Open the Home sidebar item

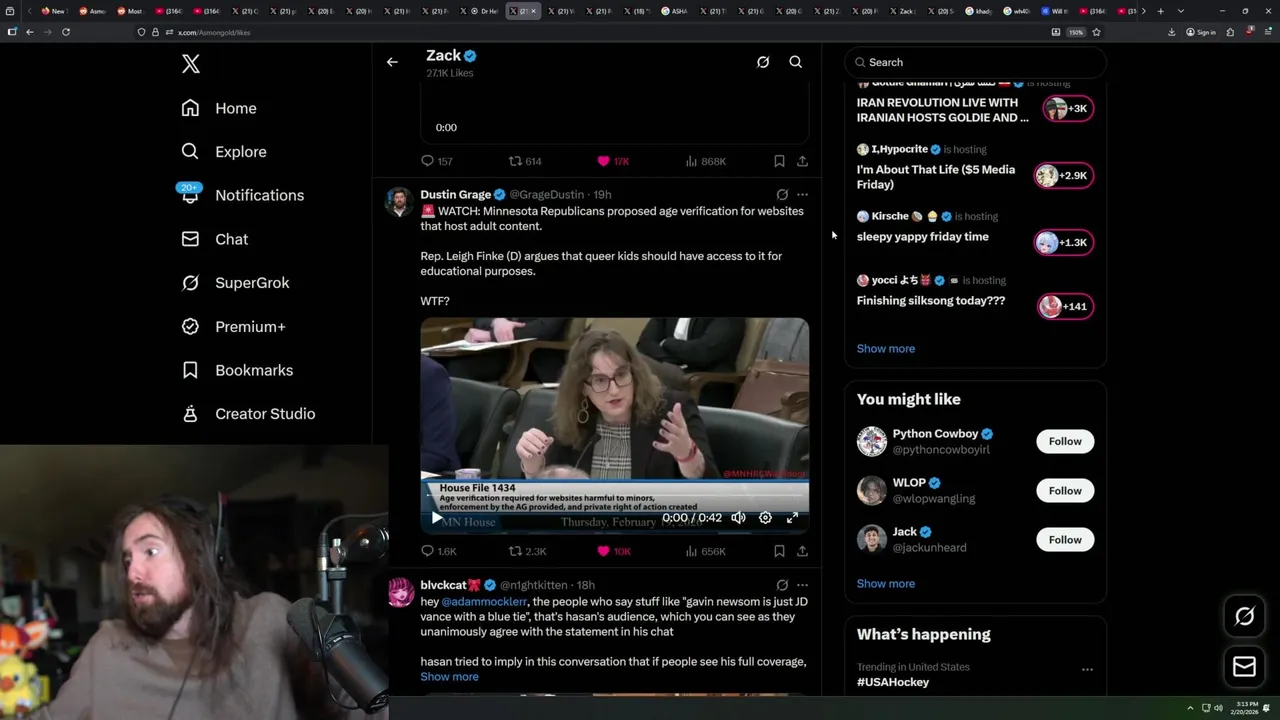pos(219,108)
